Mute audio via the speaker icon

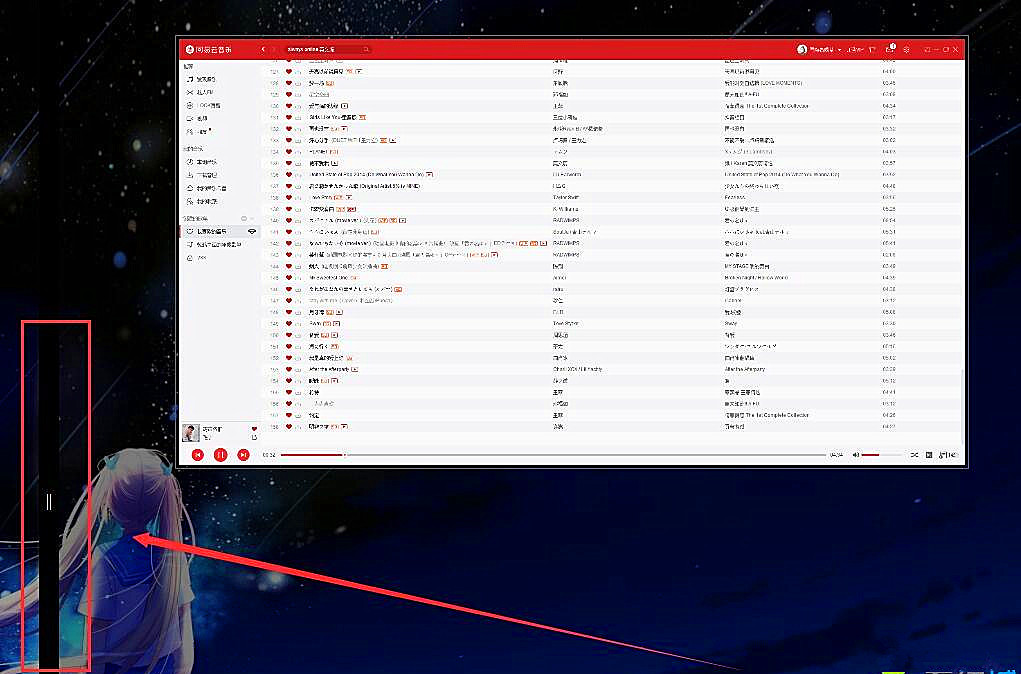click(856, 455)
